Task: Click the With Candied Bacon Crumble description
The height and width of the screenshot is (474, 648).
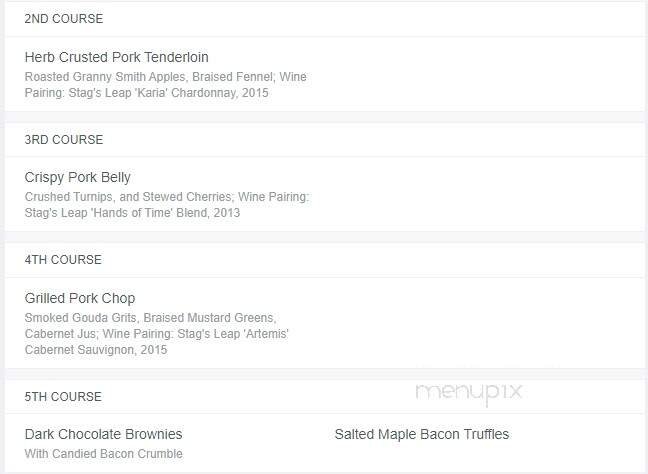Action: [x=104, y=454]
